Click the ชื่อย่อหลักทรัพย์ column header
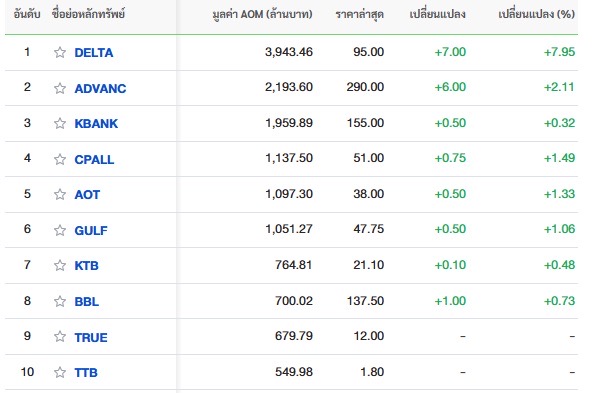Screen dimensions: 596x393 89,14
